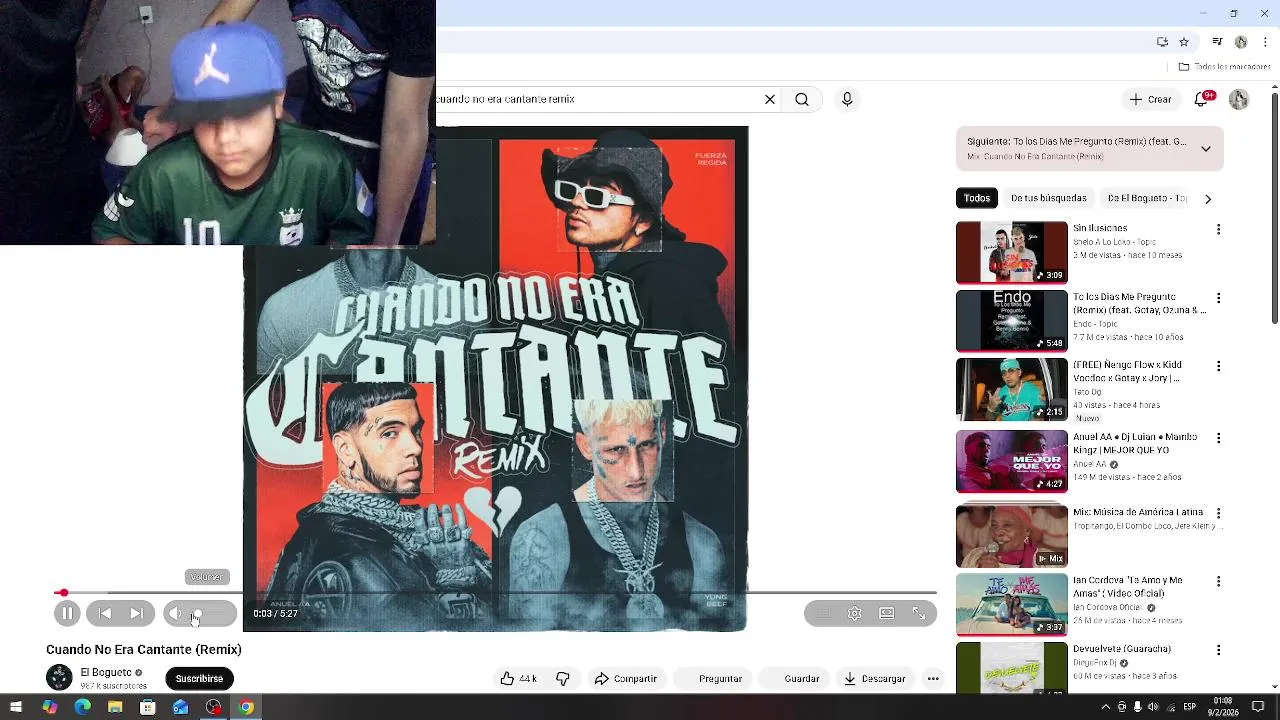Download the video with Descargar

(x=874, y=678)
